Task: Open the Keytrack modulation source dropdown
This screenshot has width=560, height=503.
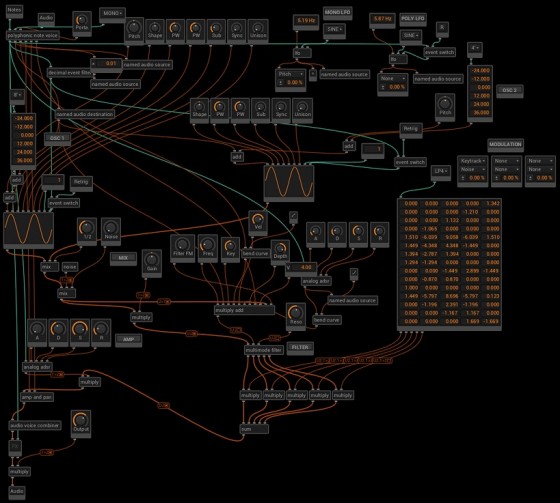Action: [472, 161]
